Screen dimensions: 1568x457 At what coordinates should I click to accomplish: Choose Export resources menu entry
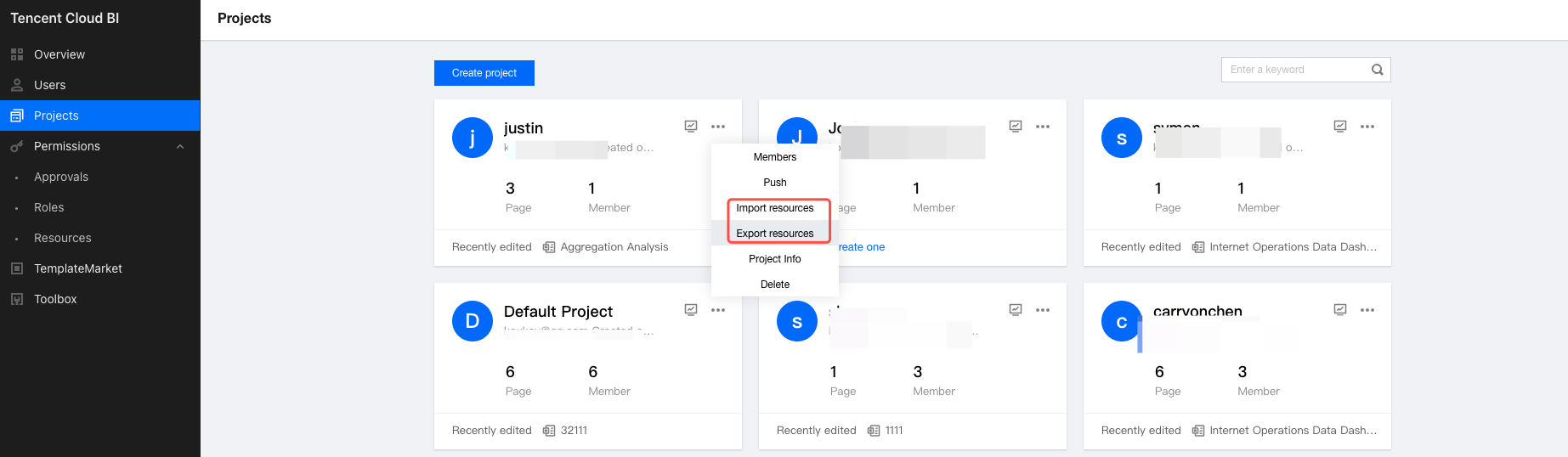[774, 234]
